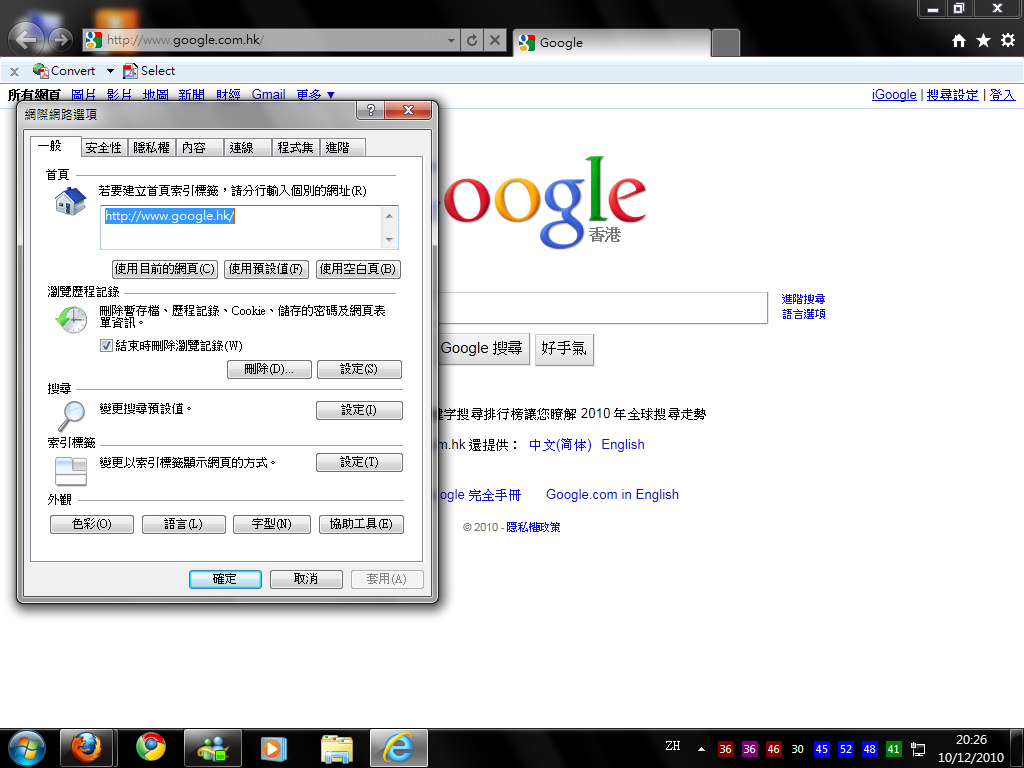Click 使用空白頁(B) button

tap(358, 269)
